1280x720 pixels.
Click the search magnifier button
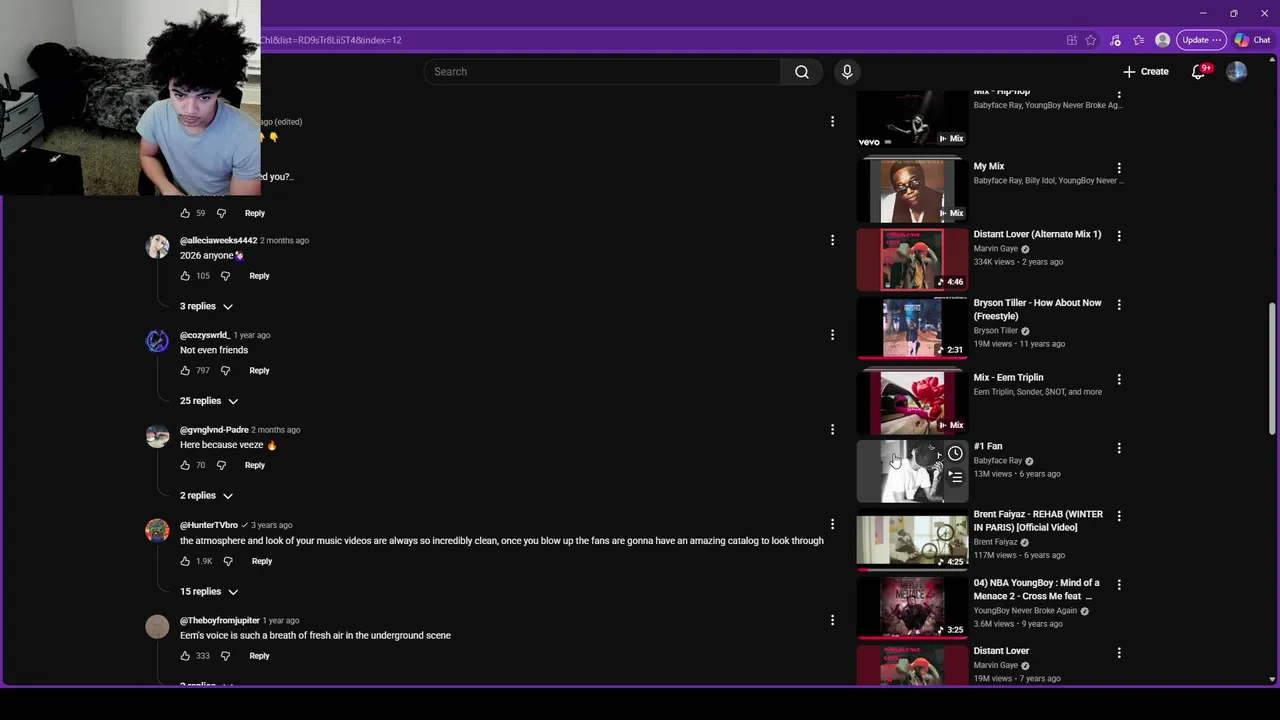click(x=802, y=72)
